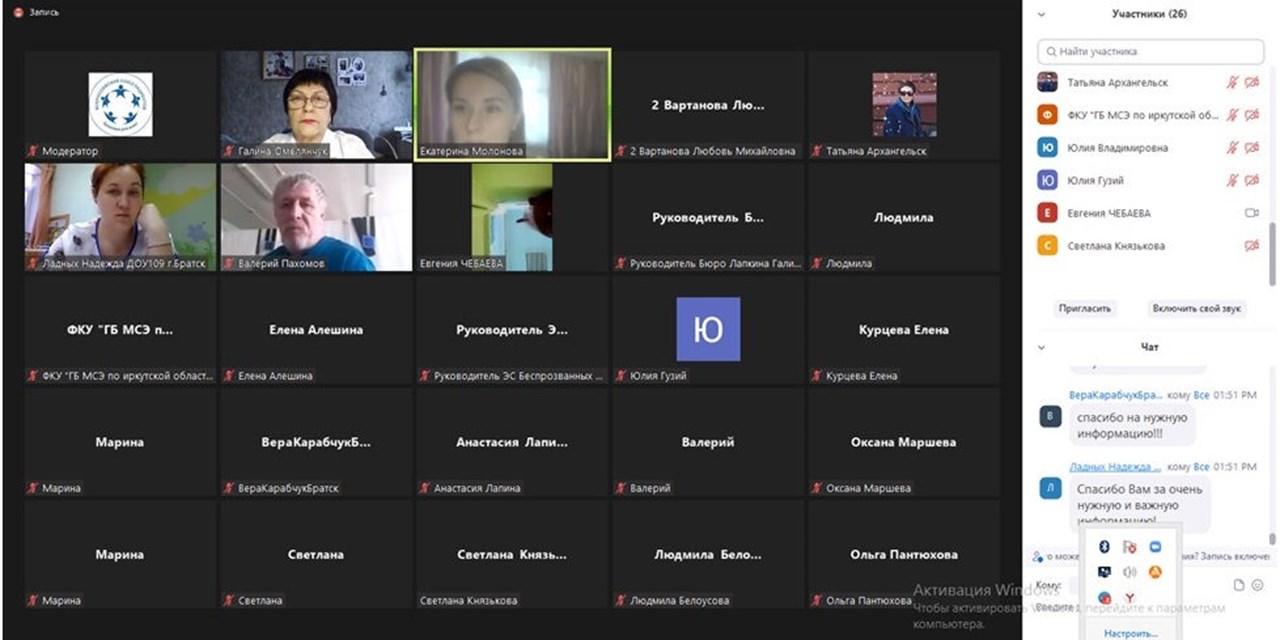This screenshot has height=640, width=1280.
Task: Toggle Светлана Князькова's disabled camera icon
Action: pyautogui.click(x=1251, y=246)
